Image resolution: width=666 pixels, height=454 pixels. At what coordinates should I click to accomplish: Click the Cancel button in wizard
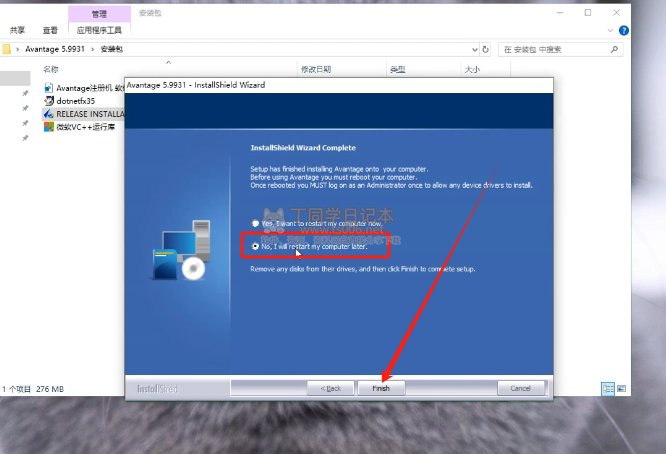pyautogui.click(x=520, y=388)
